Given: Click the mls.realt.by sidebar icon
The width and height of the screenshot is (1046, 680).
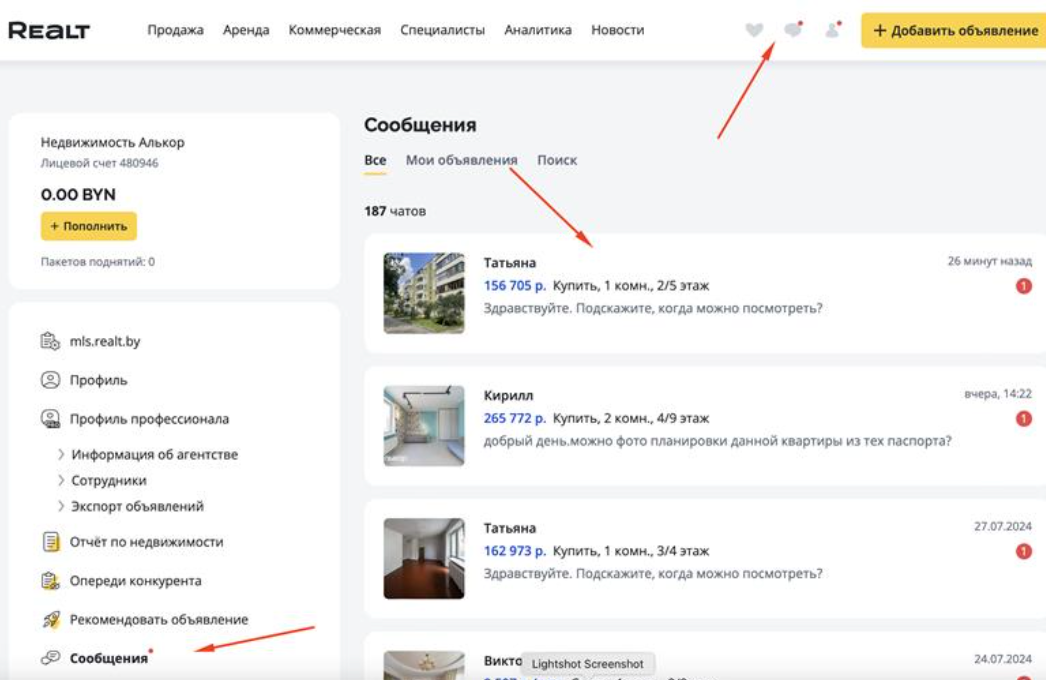Looking at the screenshot, I should coord(50,341).
